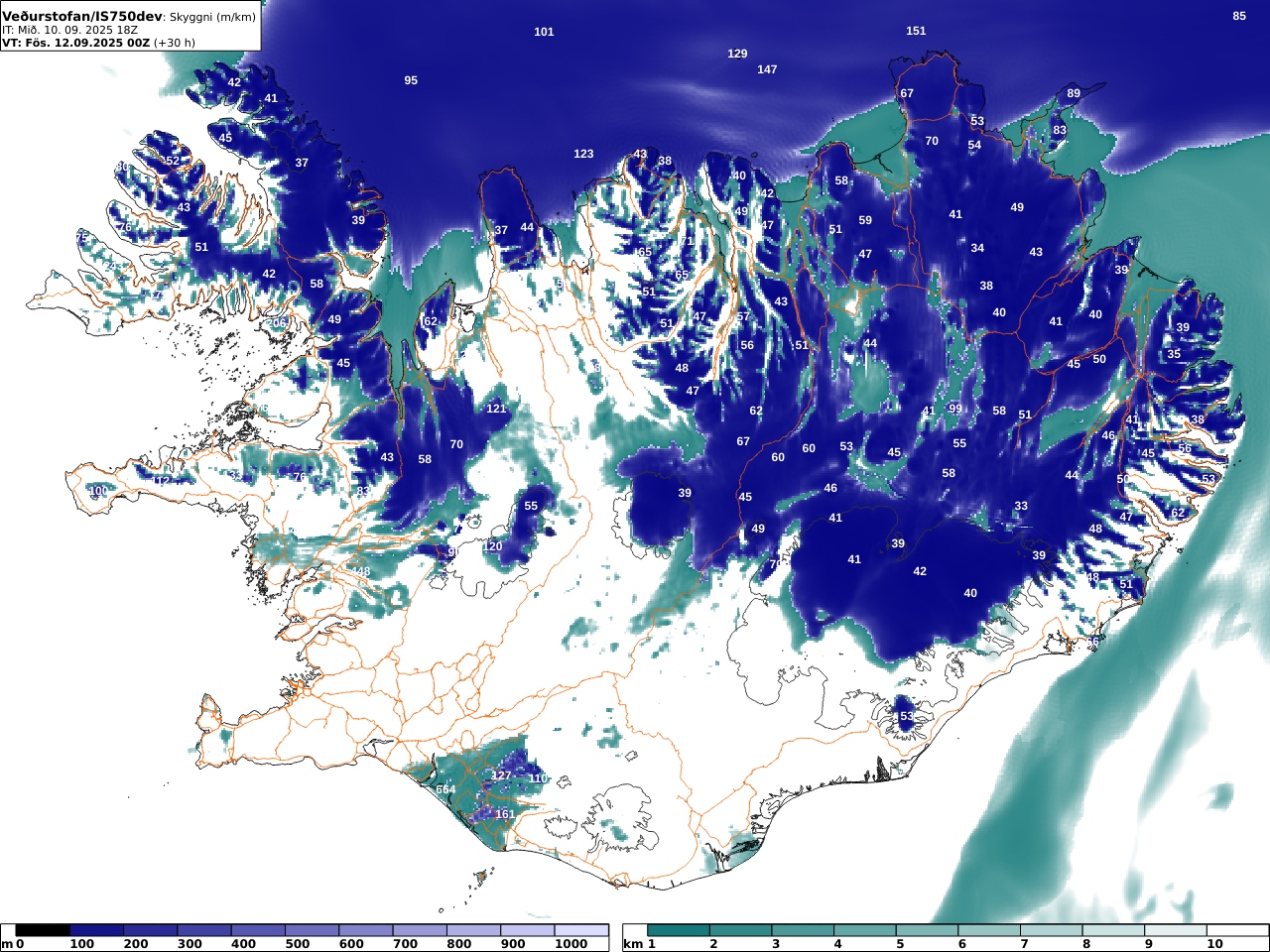Click the 129 visibility value on the map
This screenshot has height=952, width=1270.
(737, 54)
